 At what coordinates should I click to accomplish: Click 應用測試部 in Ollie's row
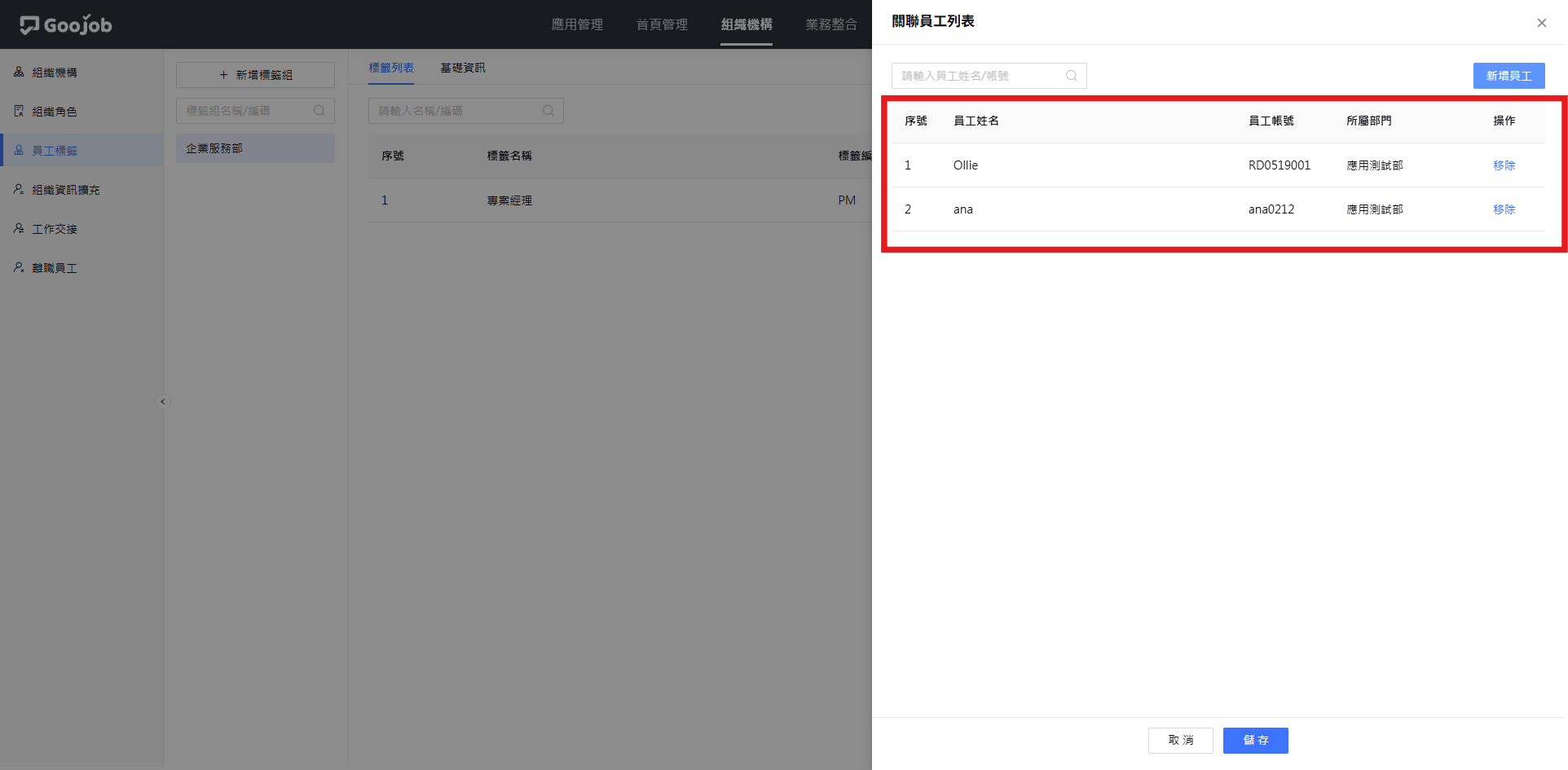pos(1375,165)
